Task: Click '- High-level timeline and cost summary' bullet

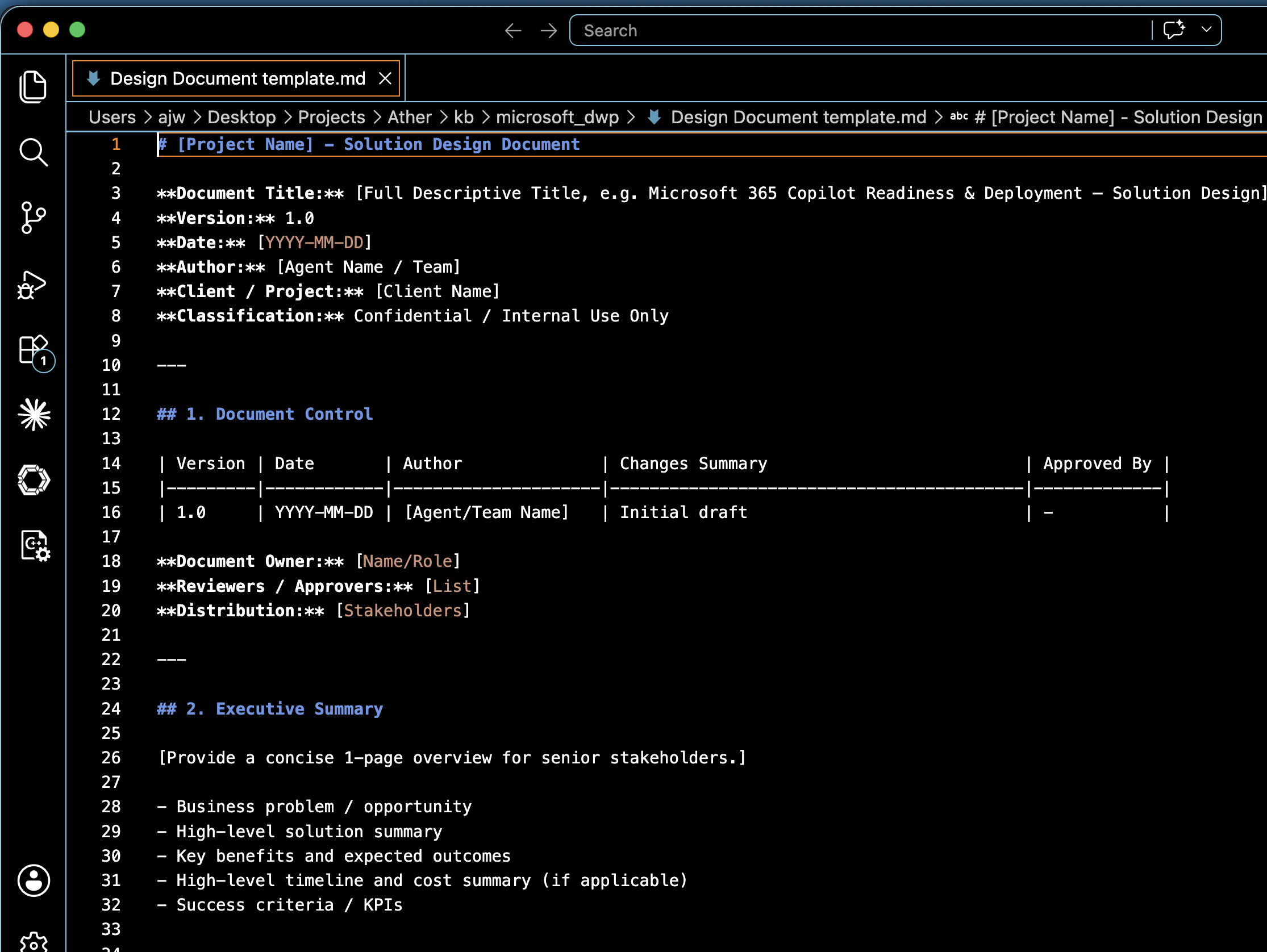Action: pos(423,880)
